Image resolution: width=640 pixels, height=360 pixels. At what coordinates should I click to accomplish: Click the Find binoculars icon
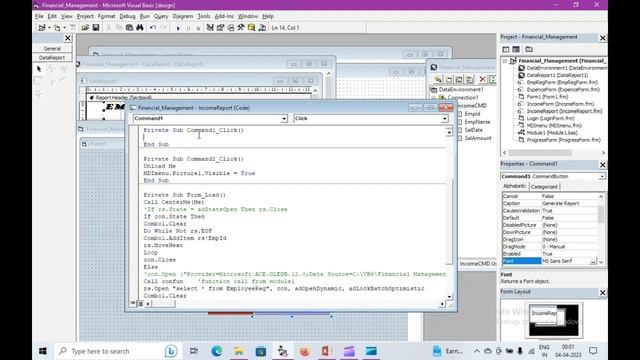click(140, 28)
